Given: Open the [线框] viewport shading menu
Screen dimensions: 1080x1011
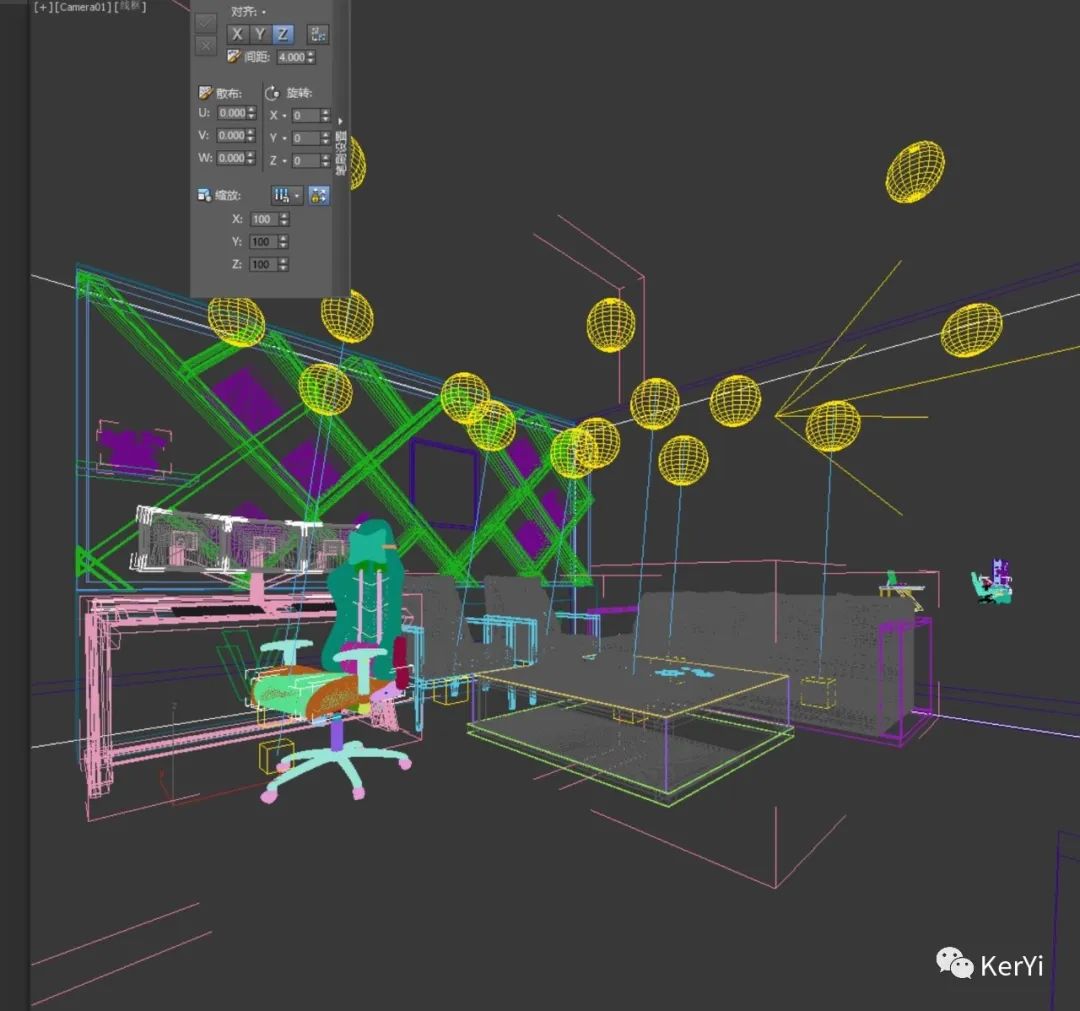Looking at the screenshot, I should point(129,7).
